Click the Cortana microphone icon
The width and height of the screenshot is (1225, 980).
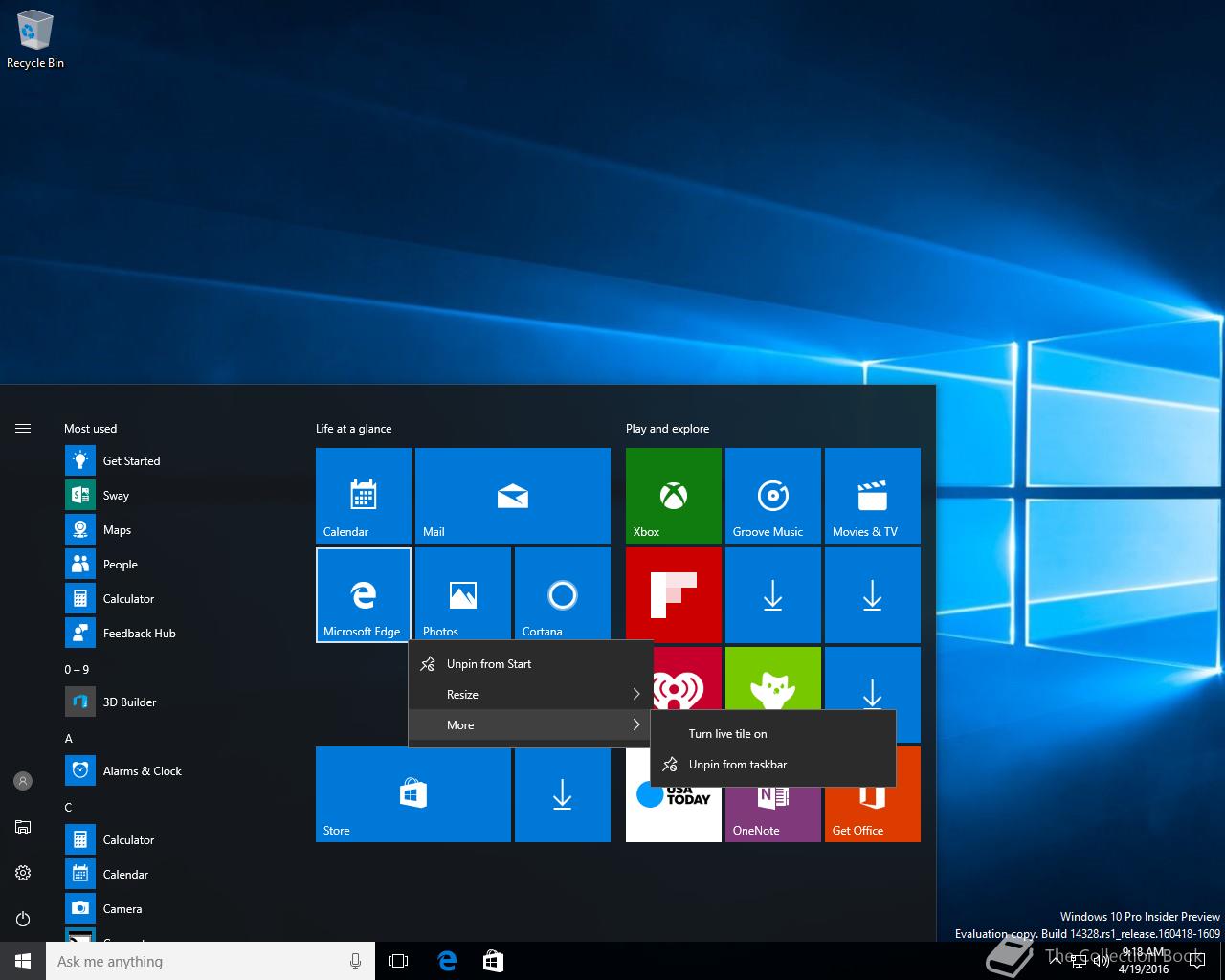(355, 961)
